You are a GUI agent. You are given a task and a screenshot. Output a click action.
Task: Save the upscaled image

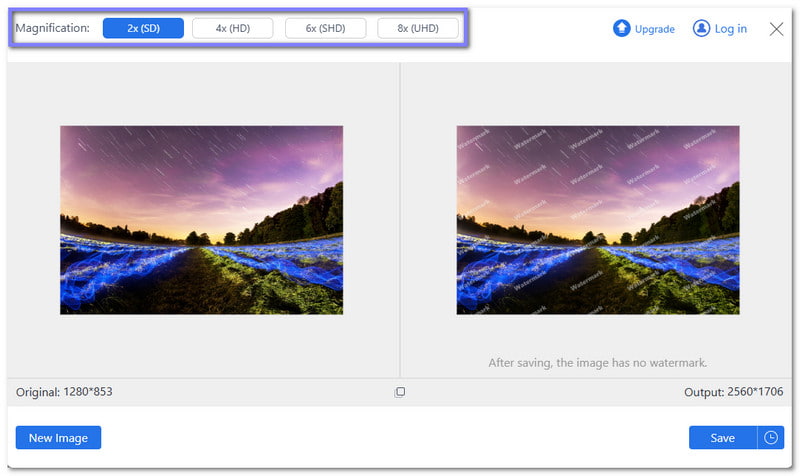[x=722, y=438]
